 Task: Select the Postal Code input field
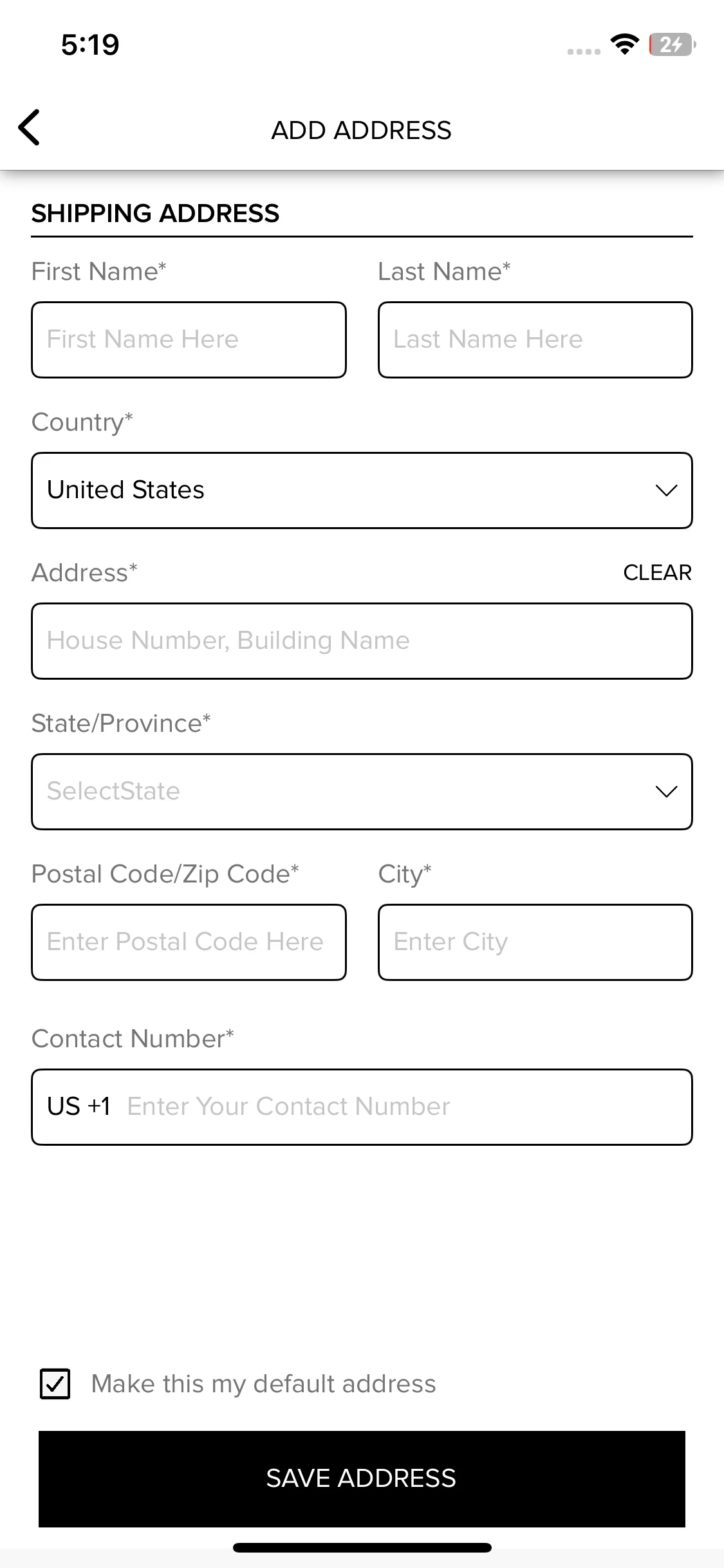pos(189,942)
